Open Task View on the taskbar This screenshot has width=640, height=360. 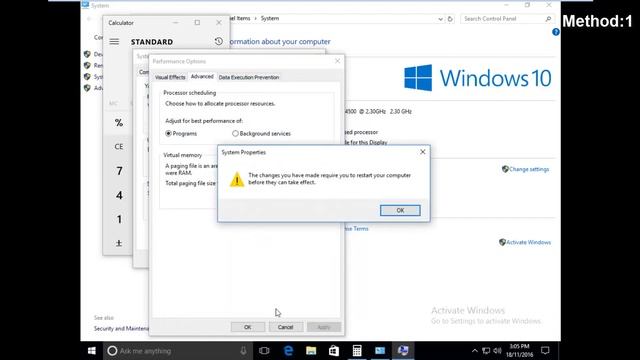(x=264, y=351)
